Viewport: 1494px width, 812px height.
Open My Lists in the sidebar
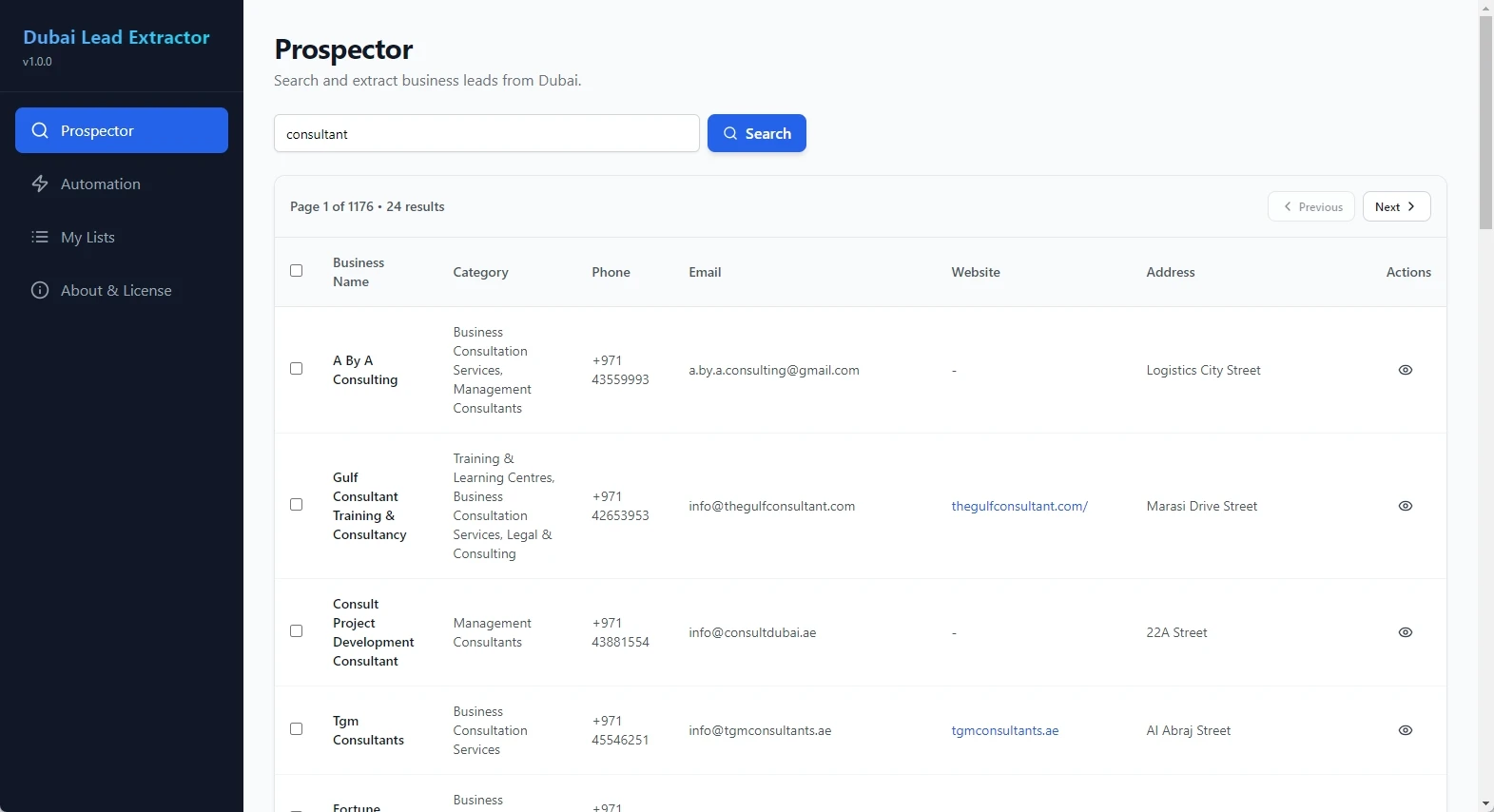(x=122, y=237)
